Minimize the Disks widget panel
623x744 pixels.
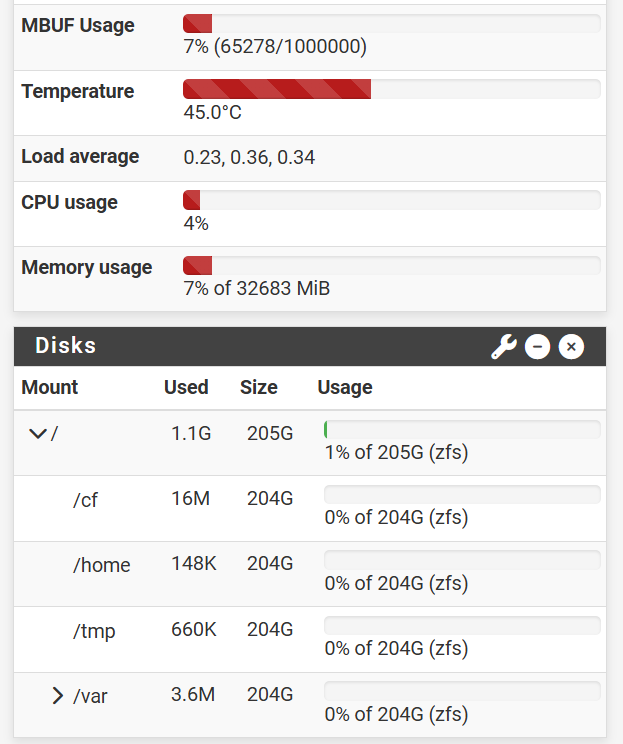click(x=537, y=346)
